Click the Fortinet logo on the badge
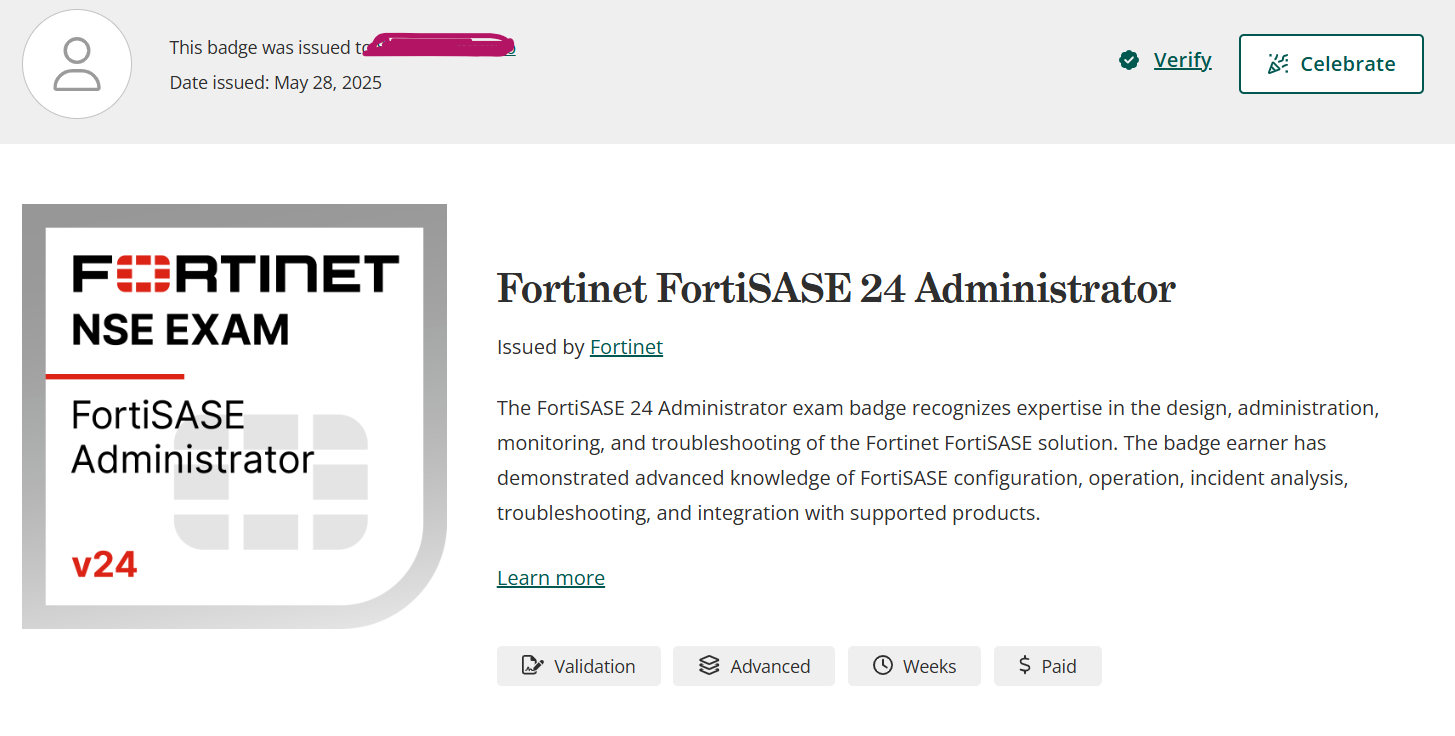This screenshot has height=736, width=1455. [x=236, y=274]
